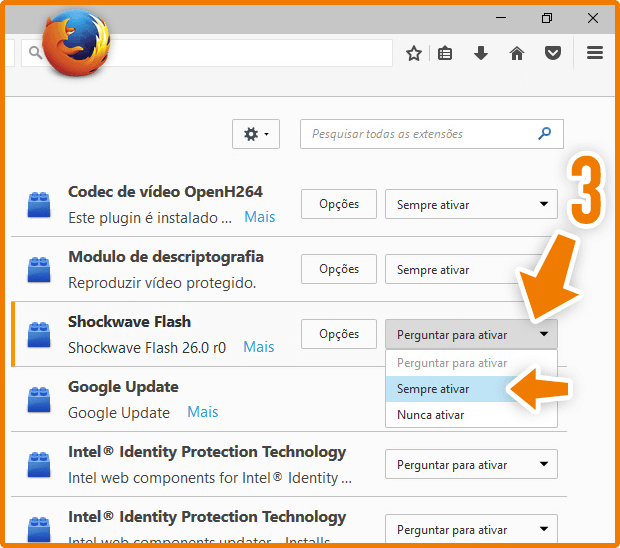Screen dimensions: 620x548
Task: Expand dropdown for first Intel Identity Protection Technology
Action: 471,464
